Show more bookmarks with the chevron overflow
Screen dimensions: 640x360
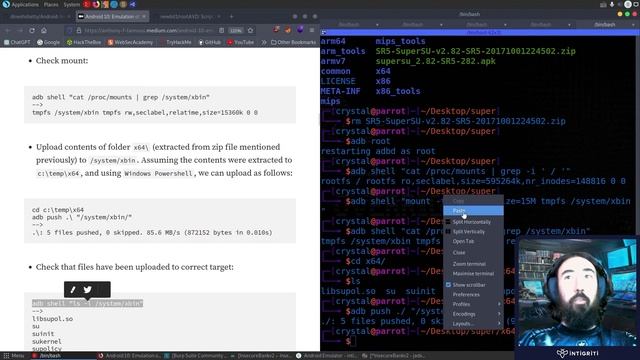click(x=264, y=42)
